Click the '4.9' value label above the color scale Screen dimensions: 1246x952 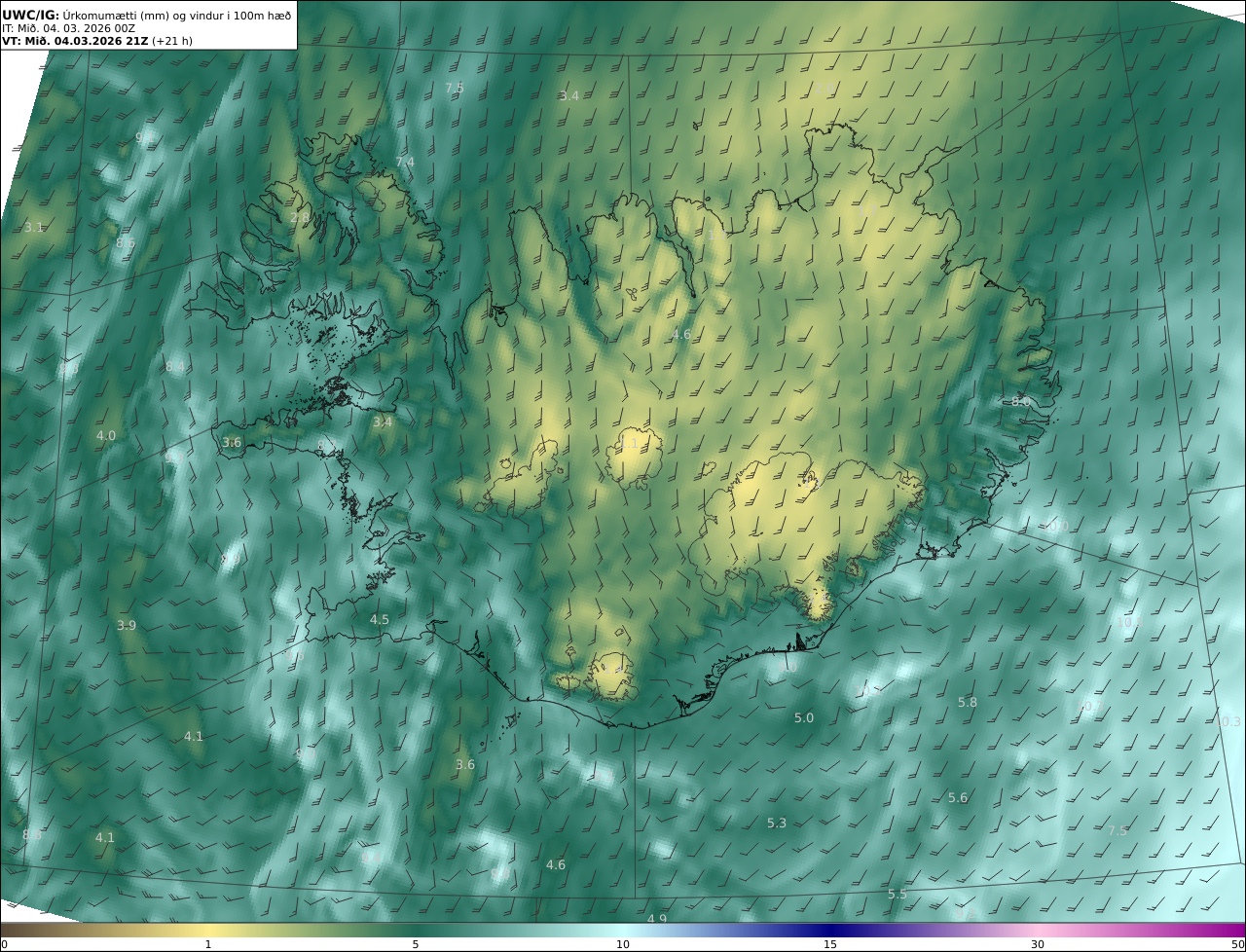click(x=657, y=919)
